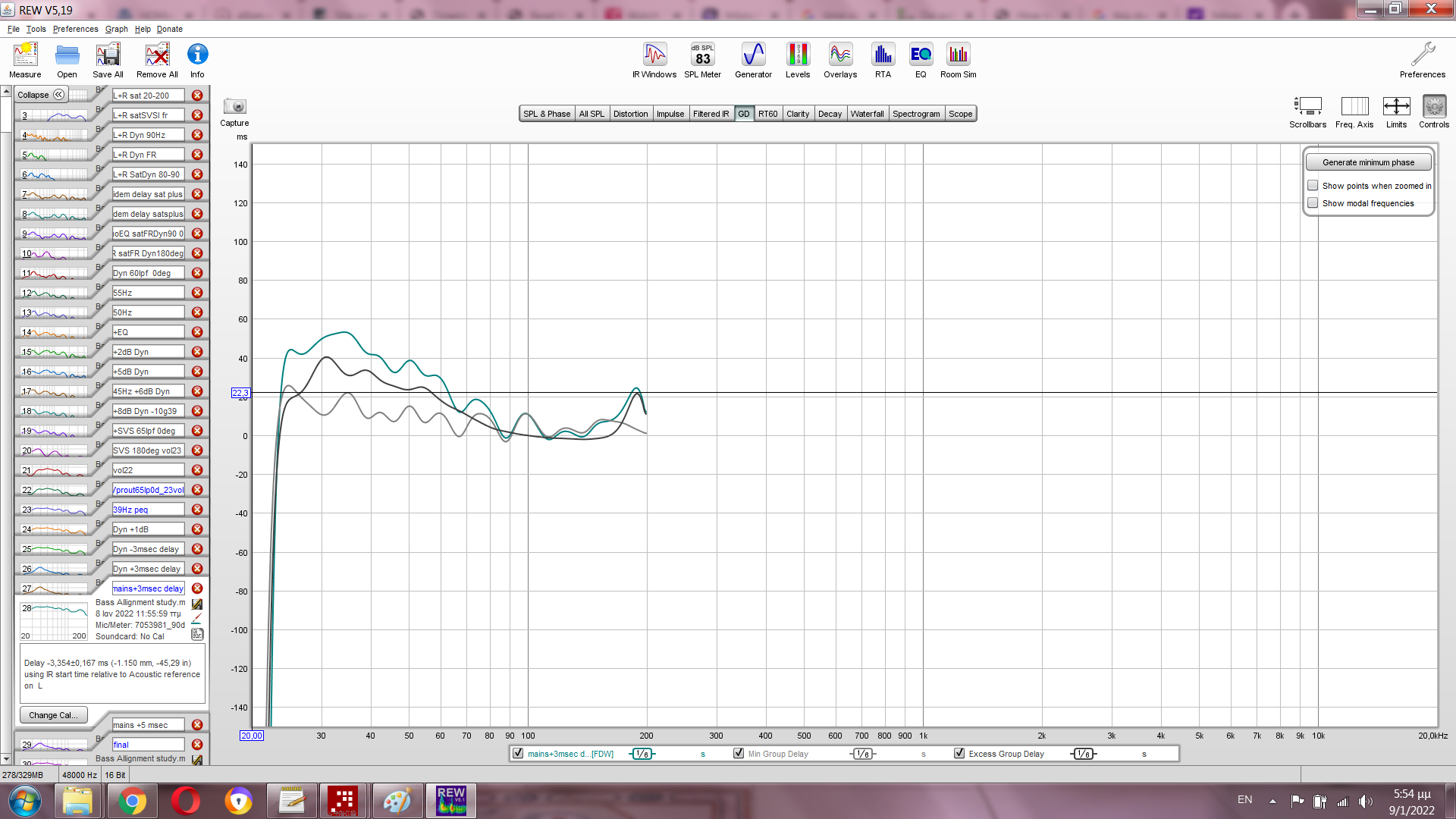Open Chrome from the taskbar
This screenshot has width=1456, height=819.
132,801
